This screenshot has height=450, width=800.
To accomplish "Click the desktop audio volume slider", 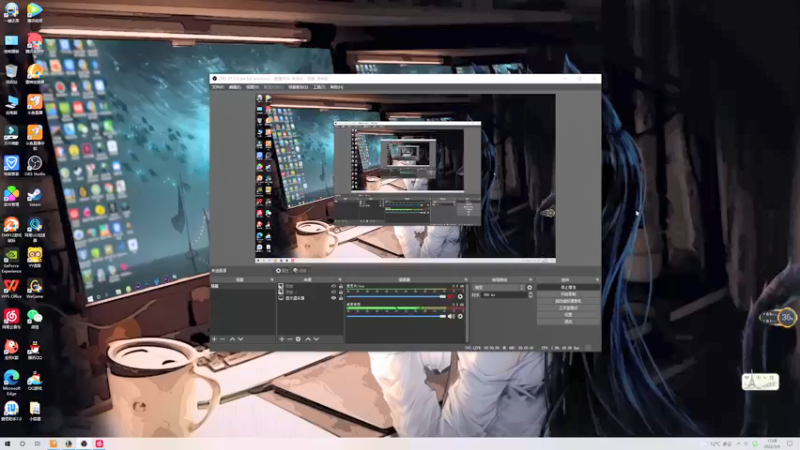I will pyautogui.click(x=396, y=316).
